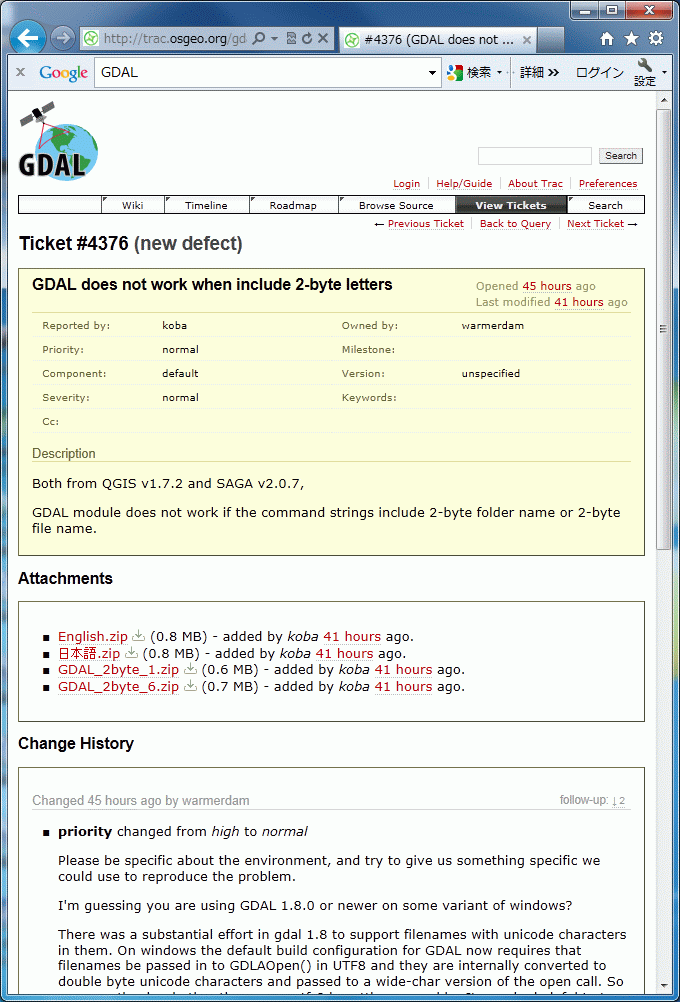The width and height of the screenshot is (680, 1002).
Task: Click the Trac search input field
Action: pos(534,156)
